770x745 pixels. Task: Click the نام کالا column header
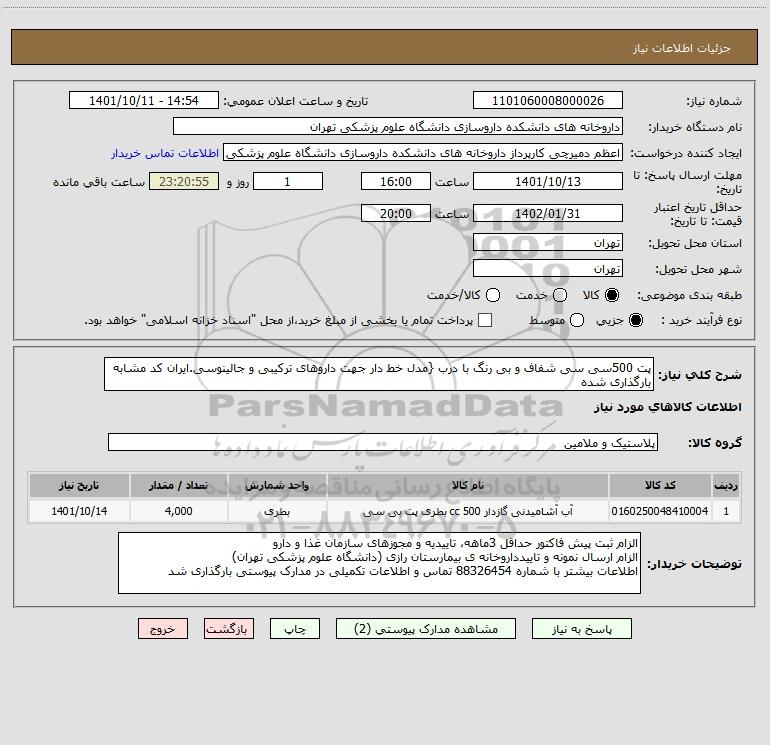[468, 485]
